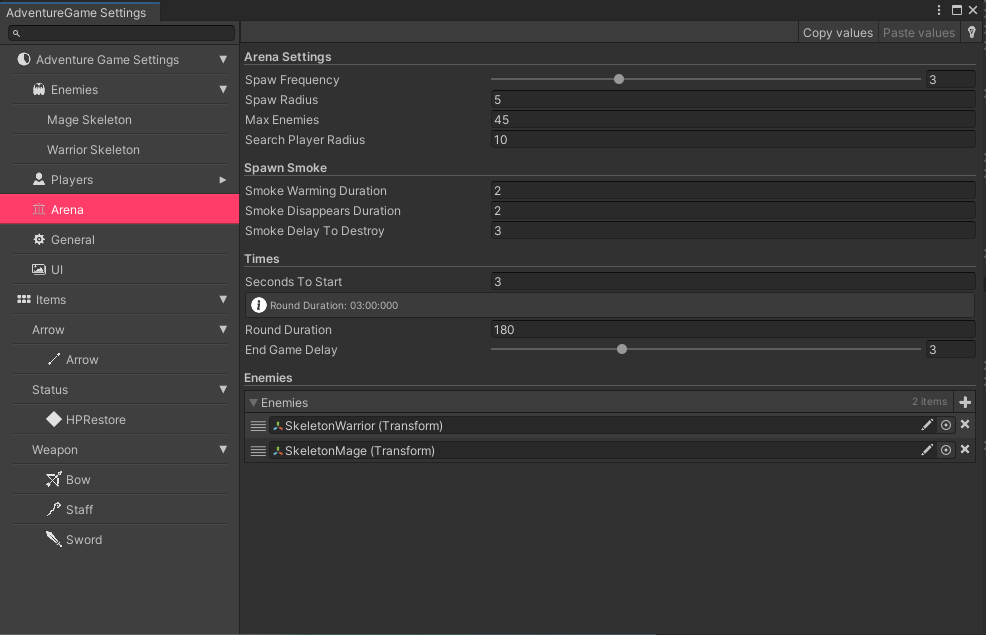986x635 pixels.
Task: Click the End Game Delay slider handle
Action: (x=622, y=349)
